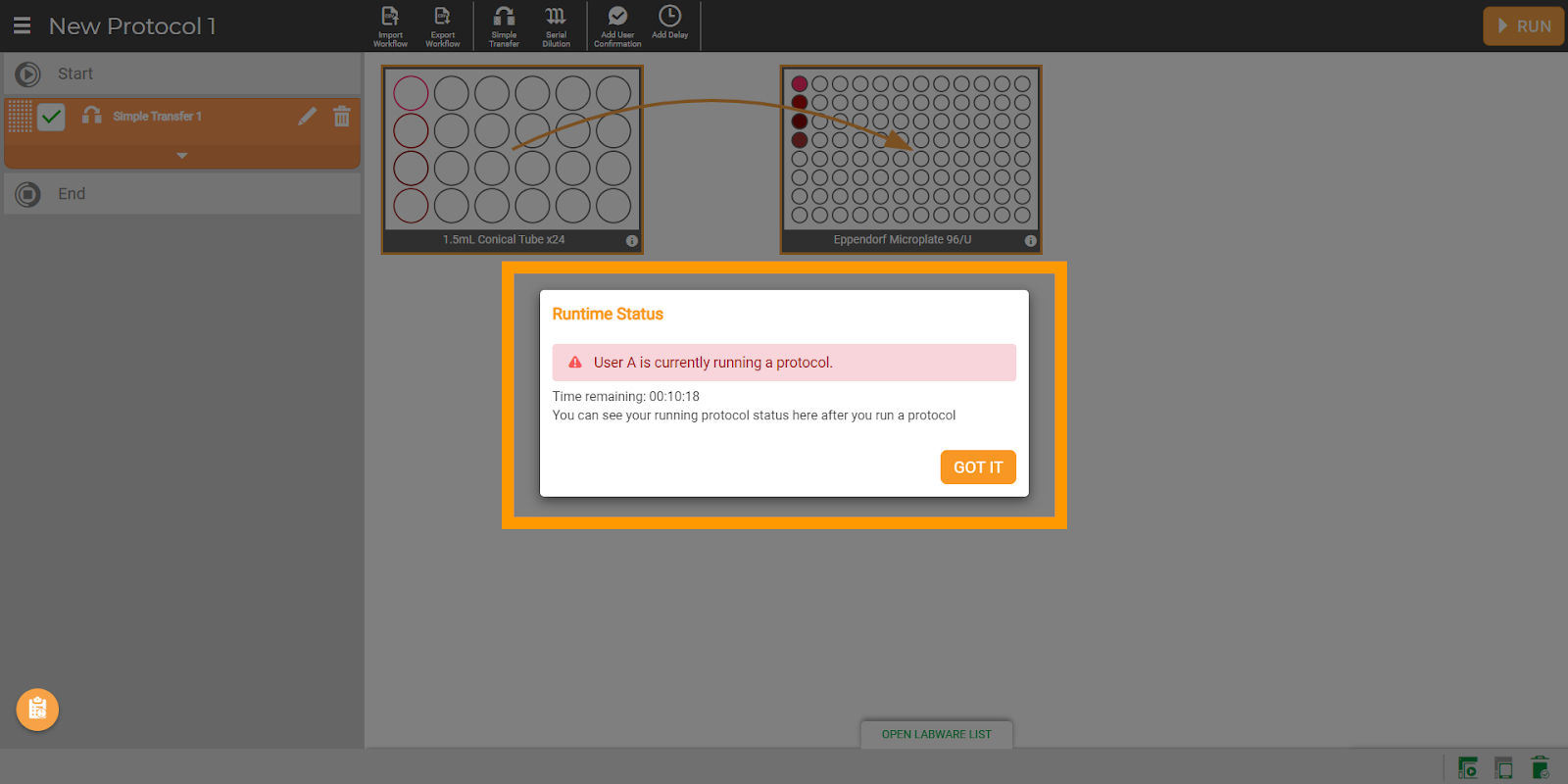1568x784 pixels.
Task: Open the hamburger menu
Action: click(x=22, y=26)
